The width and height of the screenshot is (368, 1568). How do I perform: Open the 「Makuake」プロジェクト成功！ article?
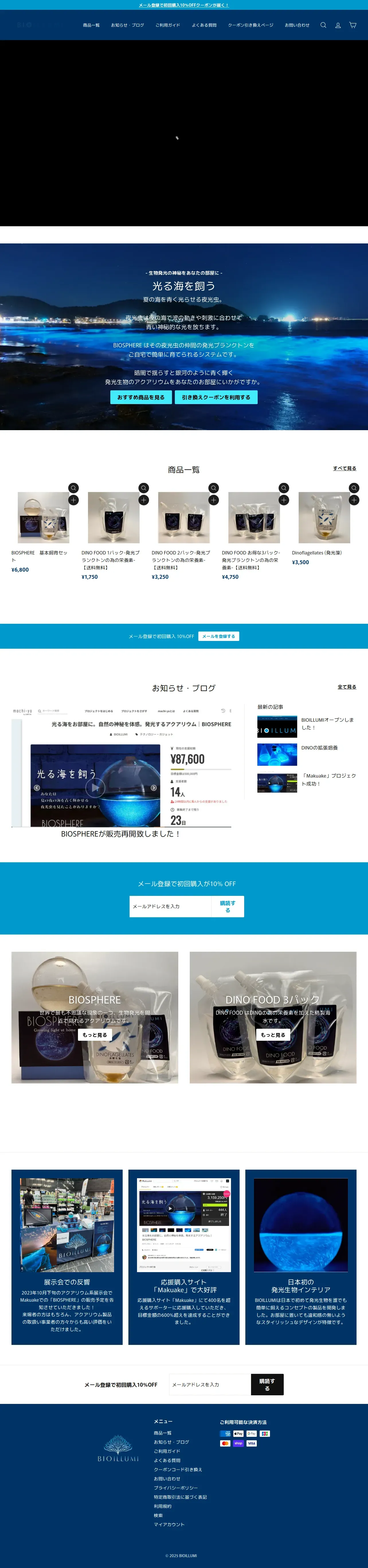click(329, 780)
